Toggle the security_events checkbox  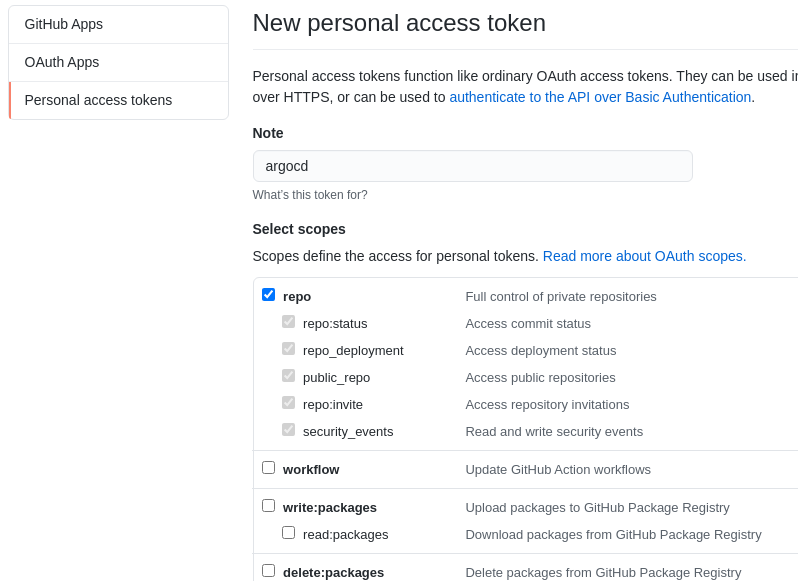pyautogui.click(x=289, y=429)
